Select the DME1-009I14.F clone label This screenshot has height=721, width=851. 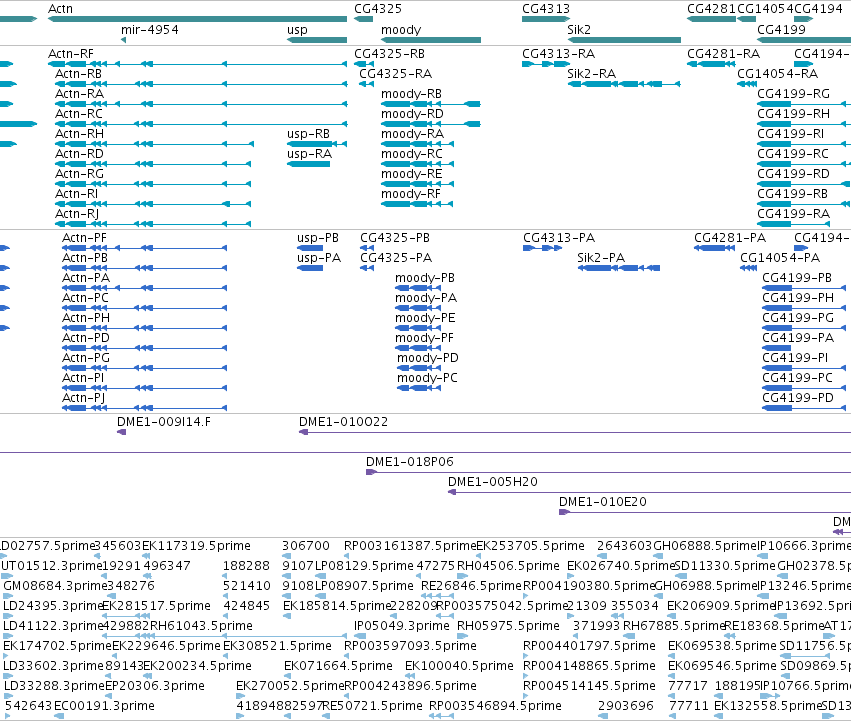click(164, 422)
